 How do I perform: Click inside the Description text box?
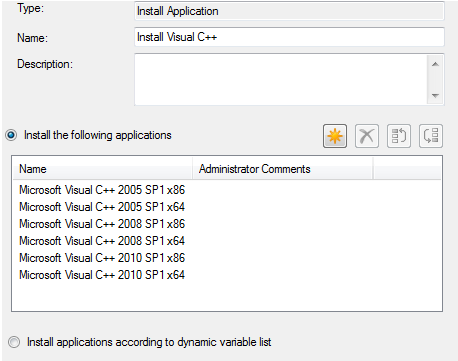pyautogui.click(x=281, y=80)
